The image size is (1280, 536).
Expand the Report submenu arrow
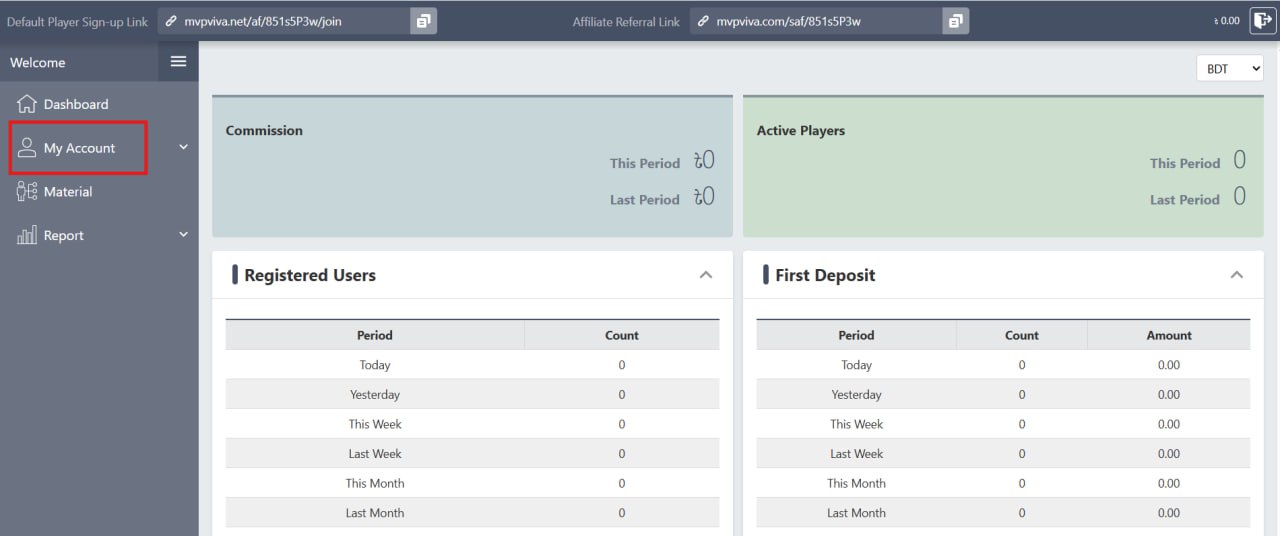click(x=183, y=235)
